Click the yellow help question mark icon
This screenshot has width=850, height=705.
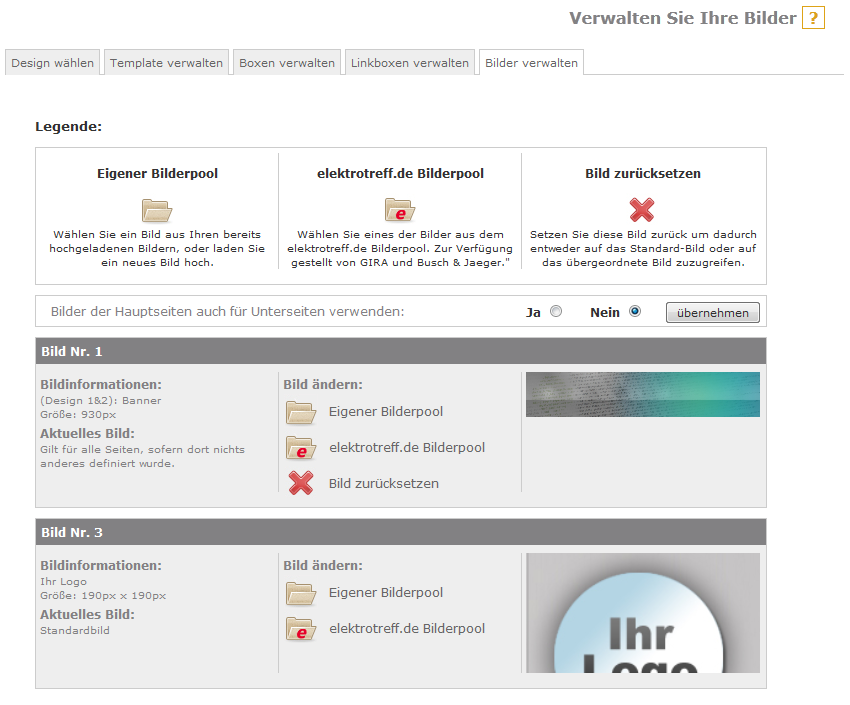coord(813,18)
